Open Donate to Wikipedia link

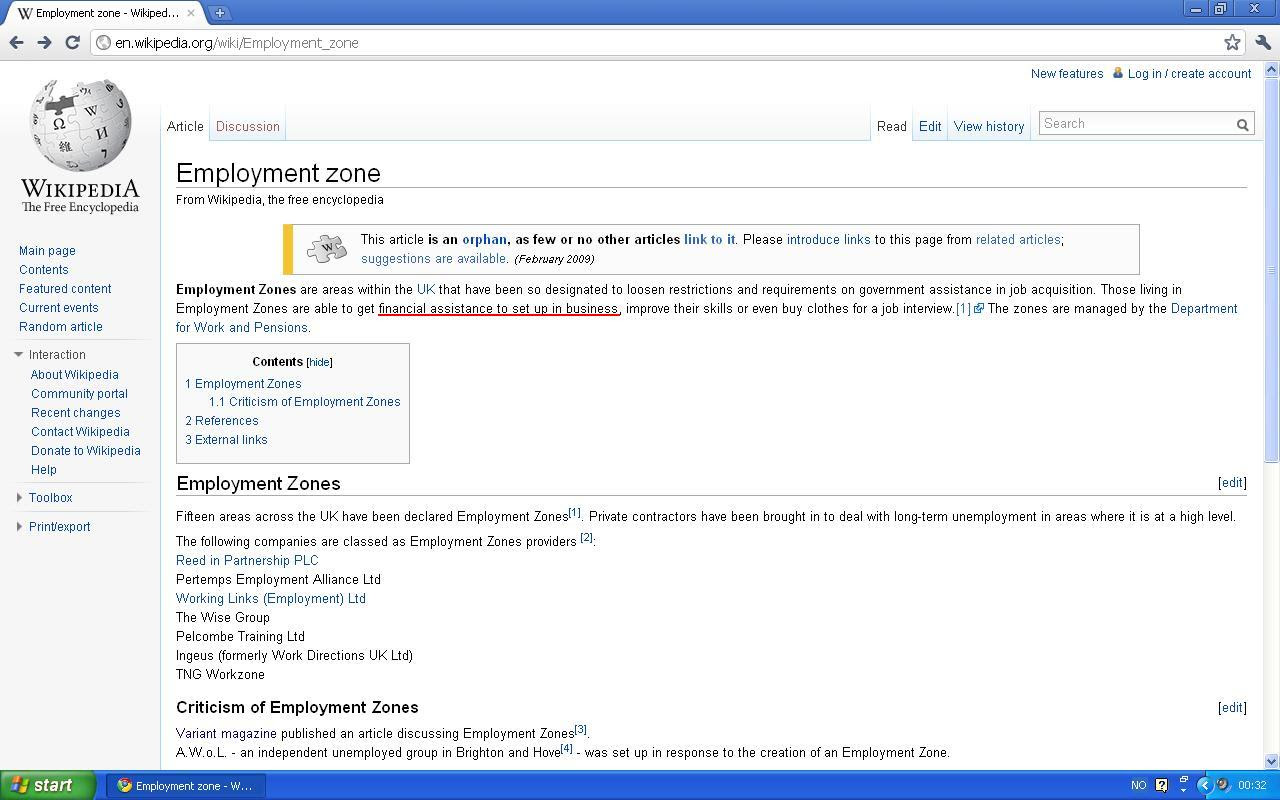tap(86, 450)
